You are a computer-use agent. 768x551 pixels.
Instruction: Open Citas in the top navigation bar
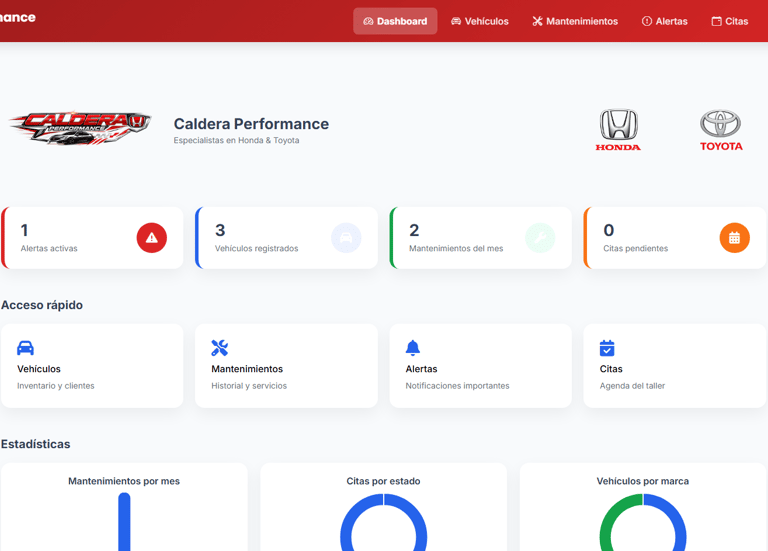[x=729, y=21]
